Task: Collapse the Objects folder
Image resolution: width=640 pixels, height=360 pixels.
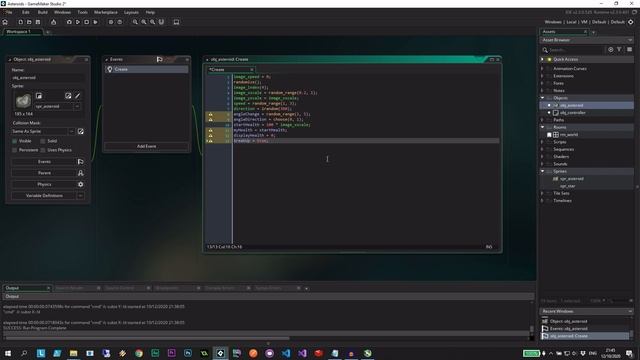Action: point(542,98)
